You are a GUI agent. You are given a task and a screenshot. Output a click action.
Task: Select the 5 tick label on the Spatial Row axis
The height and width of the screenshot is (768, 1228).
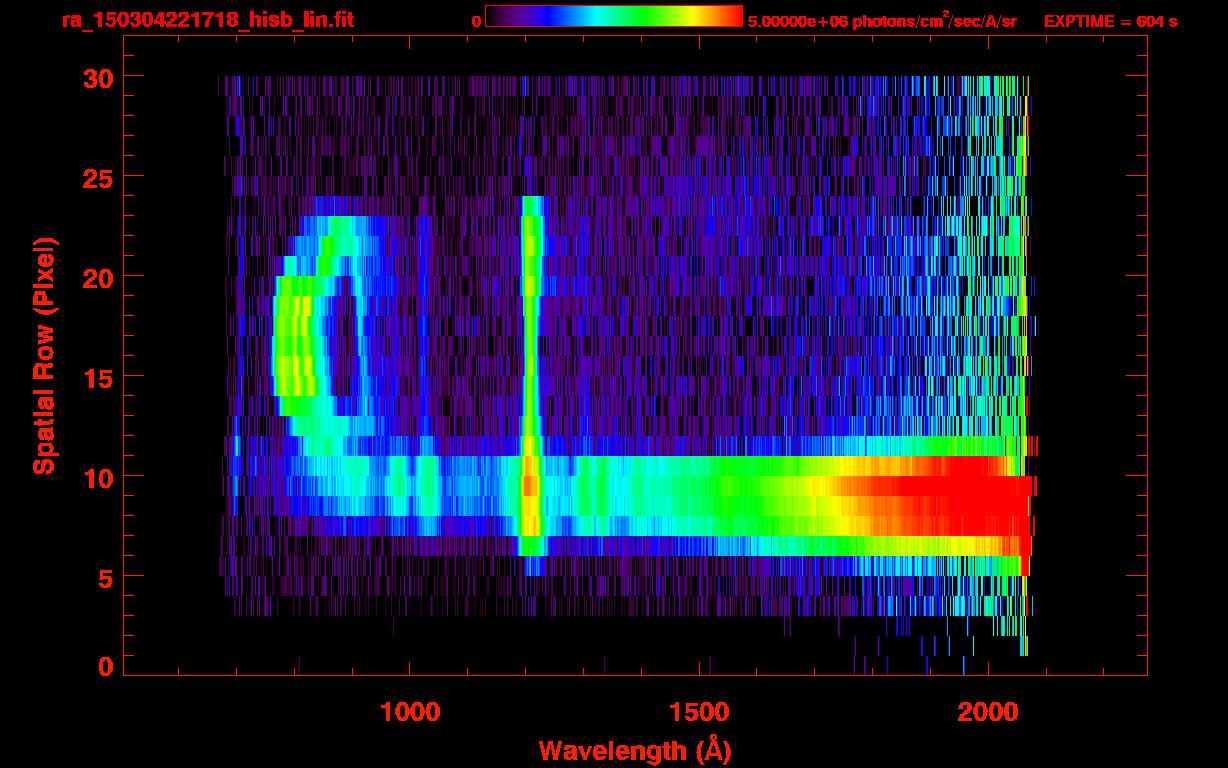pyautogui.click(x=105, y=577)
